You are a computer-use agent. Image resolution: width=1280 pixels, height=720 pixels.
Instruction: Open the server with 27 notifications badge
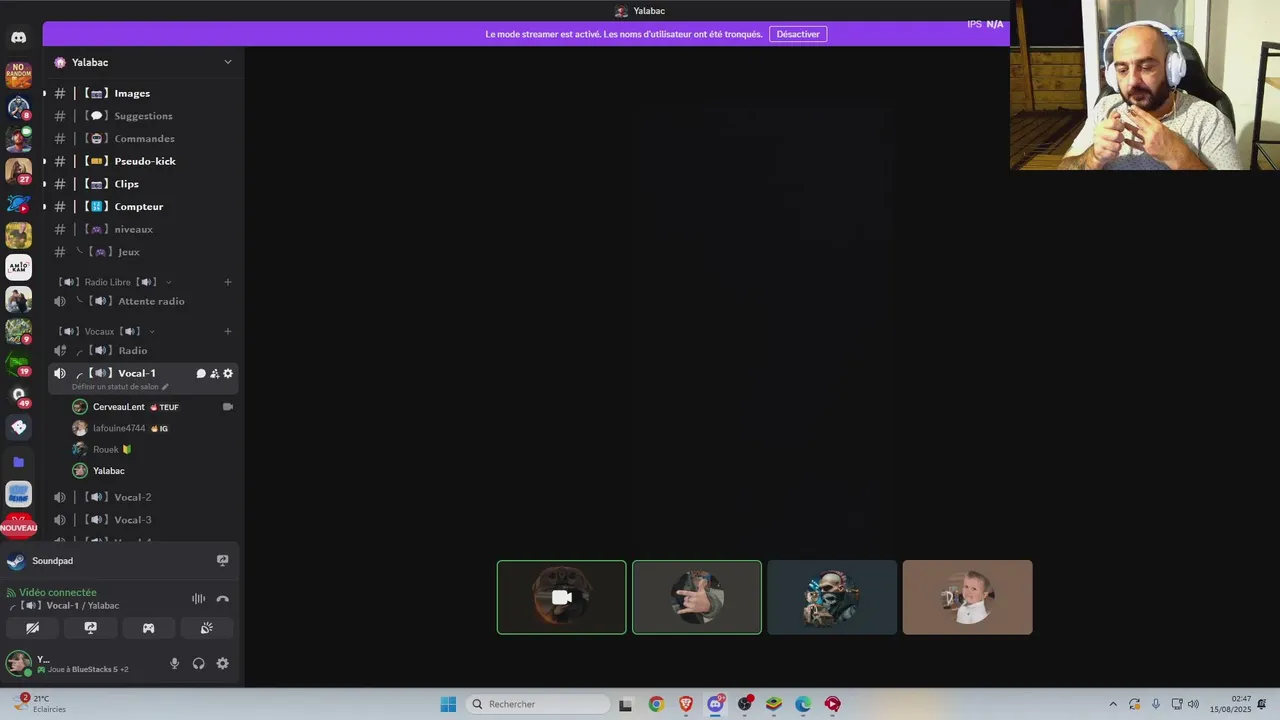point(19,171)
